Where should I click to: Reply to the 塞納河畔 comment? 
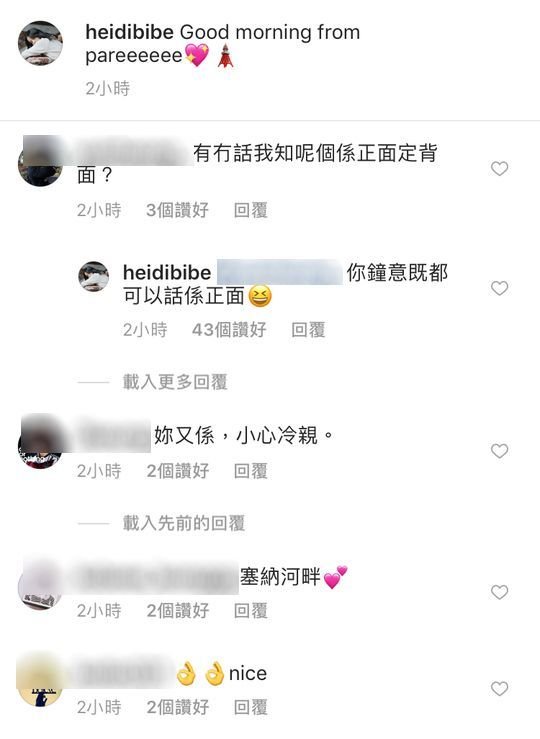[251, 611]
